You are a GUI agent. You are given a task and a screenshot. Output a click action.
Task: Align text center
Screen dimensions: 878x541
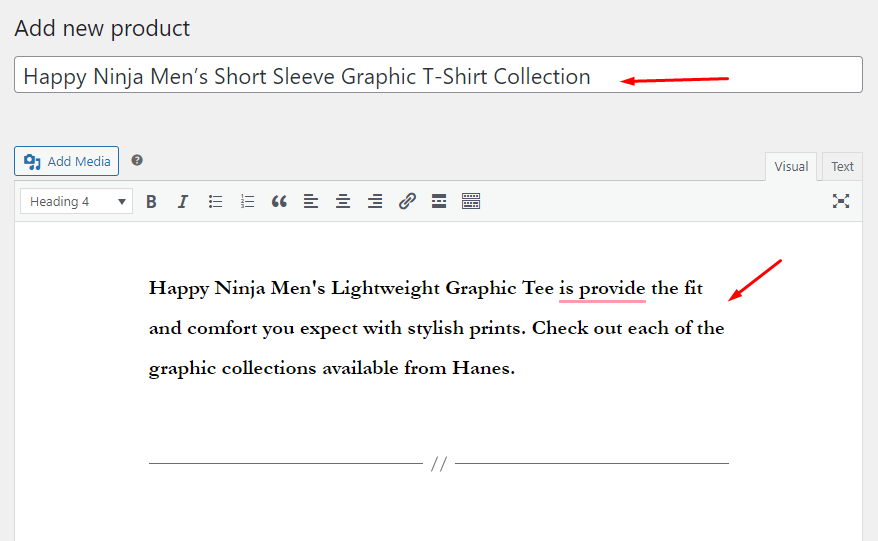click(x=343, y=202)
